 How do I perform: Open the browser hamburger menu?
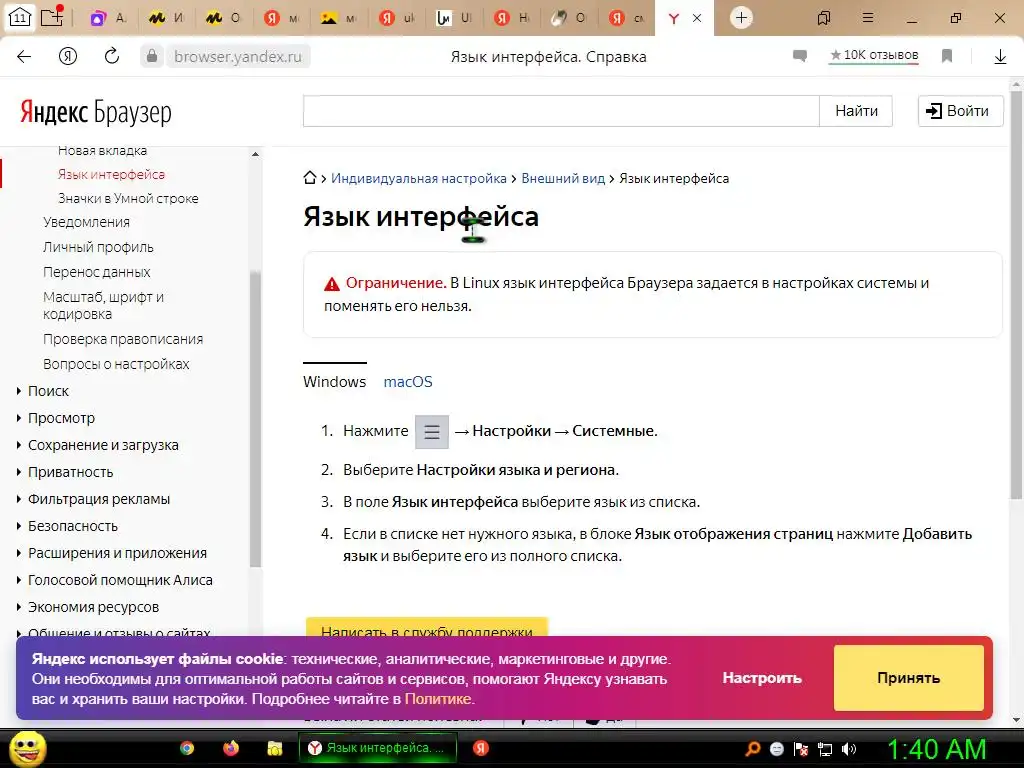tap(867, 18)
